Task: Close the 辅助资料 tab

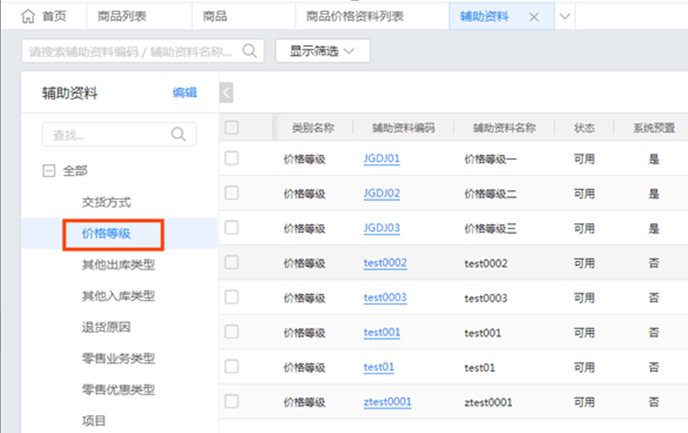Action: pos(533,17)
